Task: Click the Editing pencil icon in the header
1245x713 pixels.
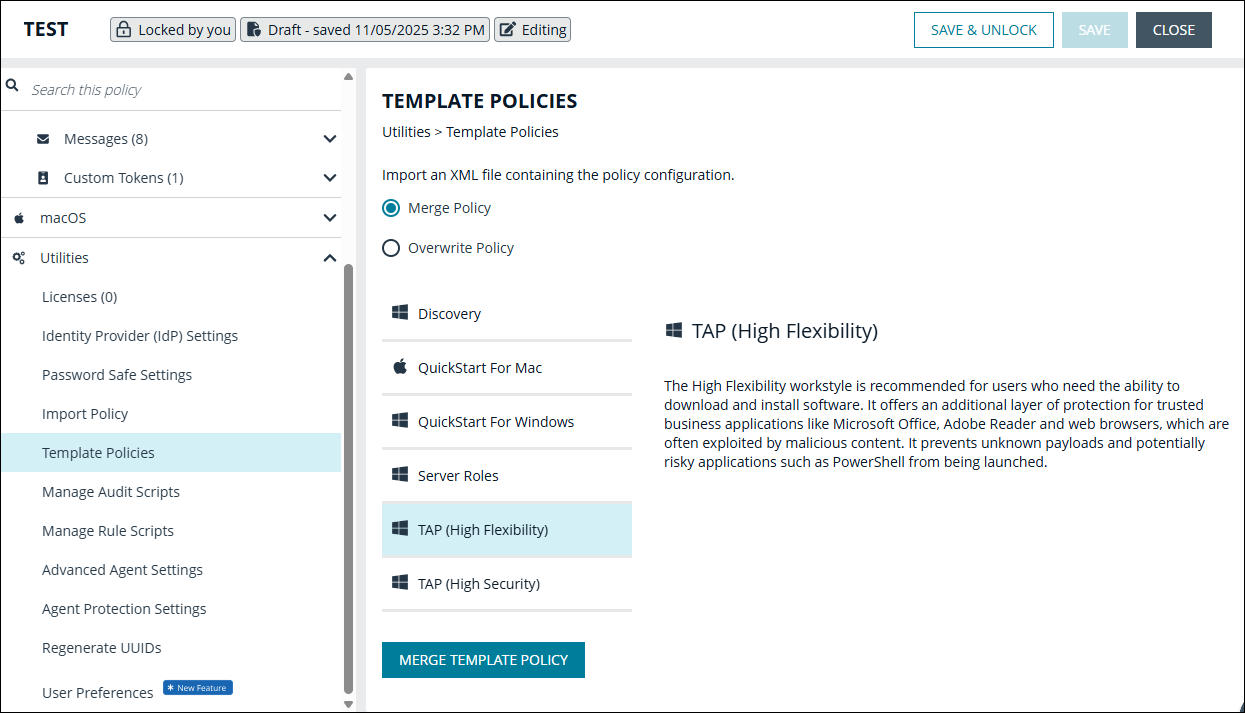Action: coord(508,29)
